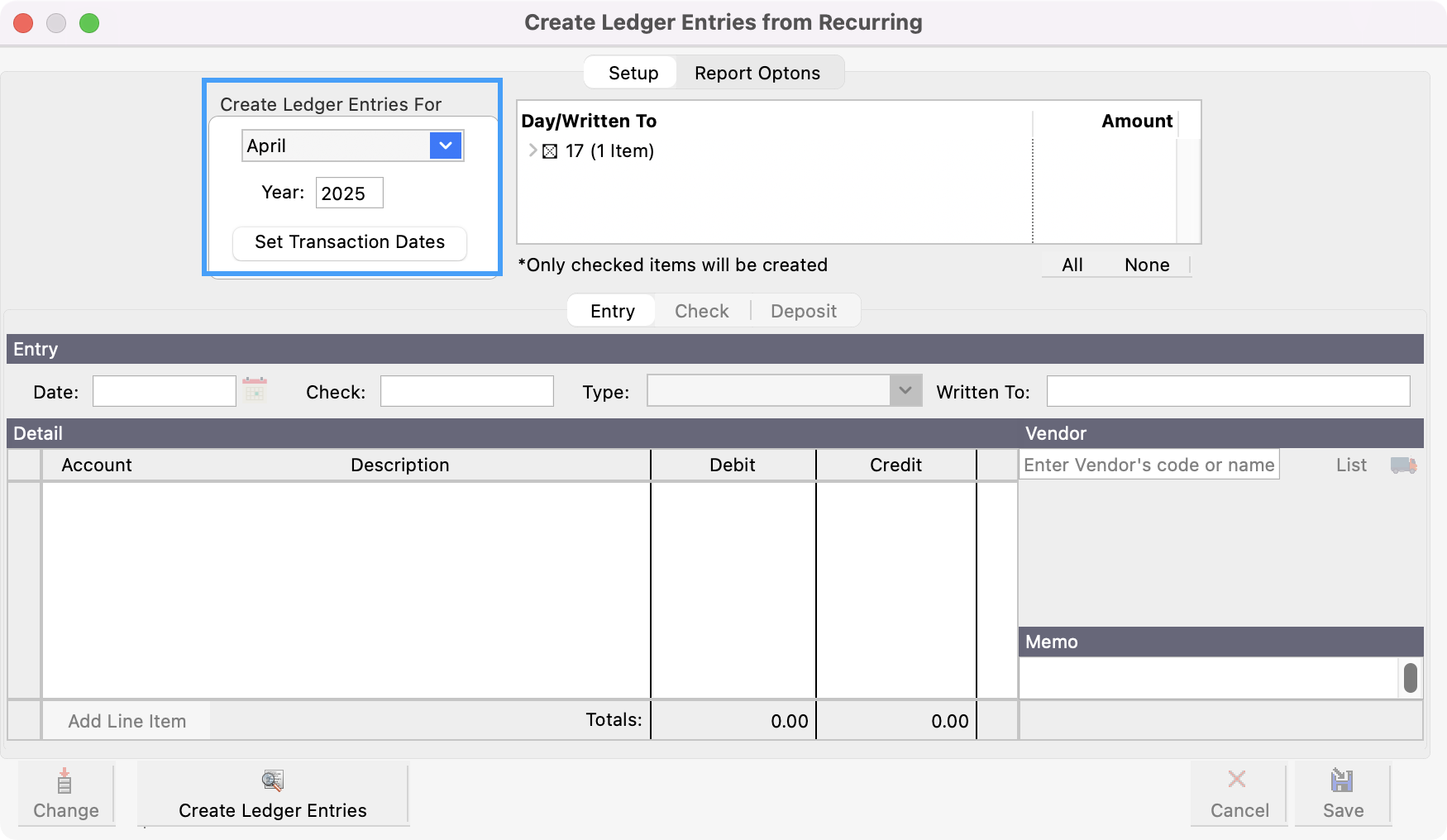Open the Deposit tab
1447x840 pixels.
click(803, 311)
